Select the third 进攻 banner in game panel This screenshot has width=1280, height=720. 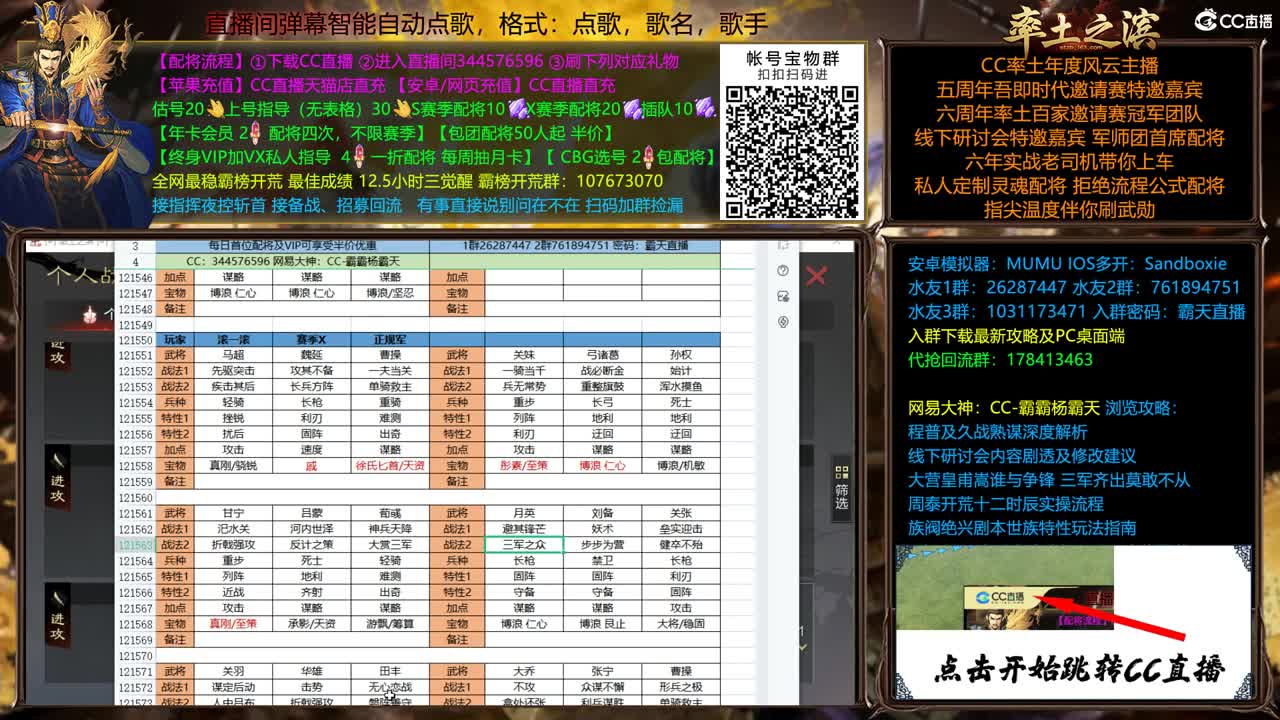pos(58,618)
